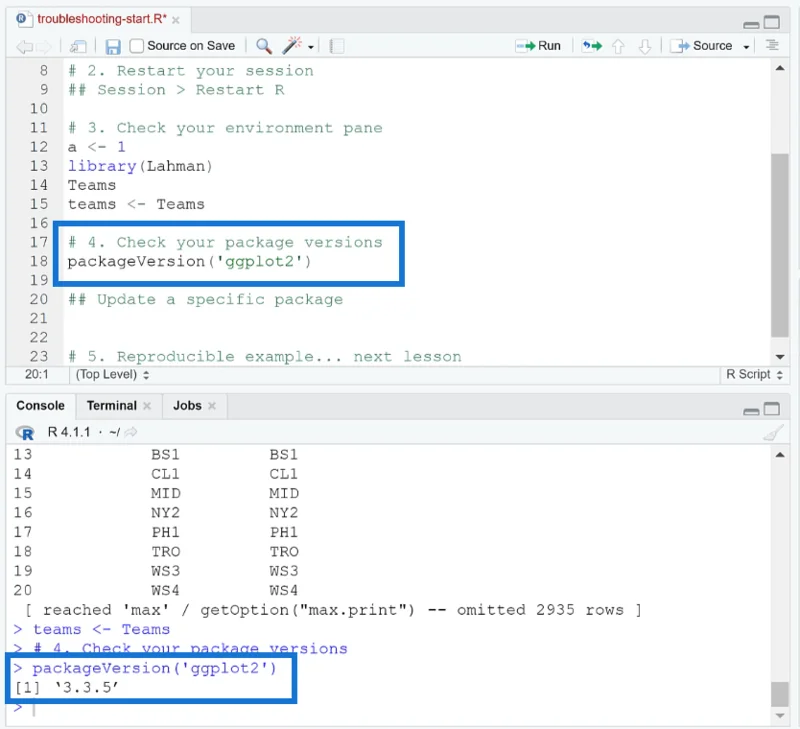Click comment '# 2. Restart your session'
Image resolution: width=800 pixels, height=729 pixels.
coord(191,71)
